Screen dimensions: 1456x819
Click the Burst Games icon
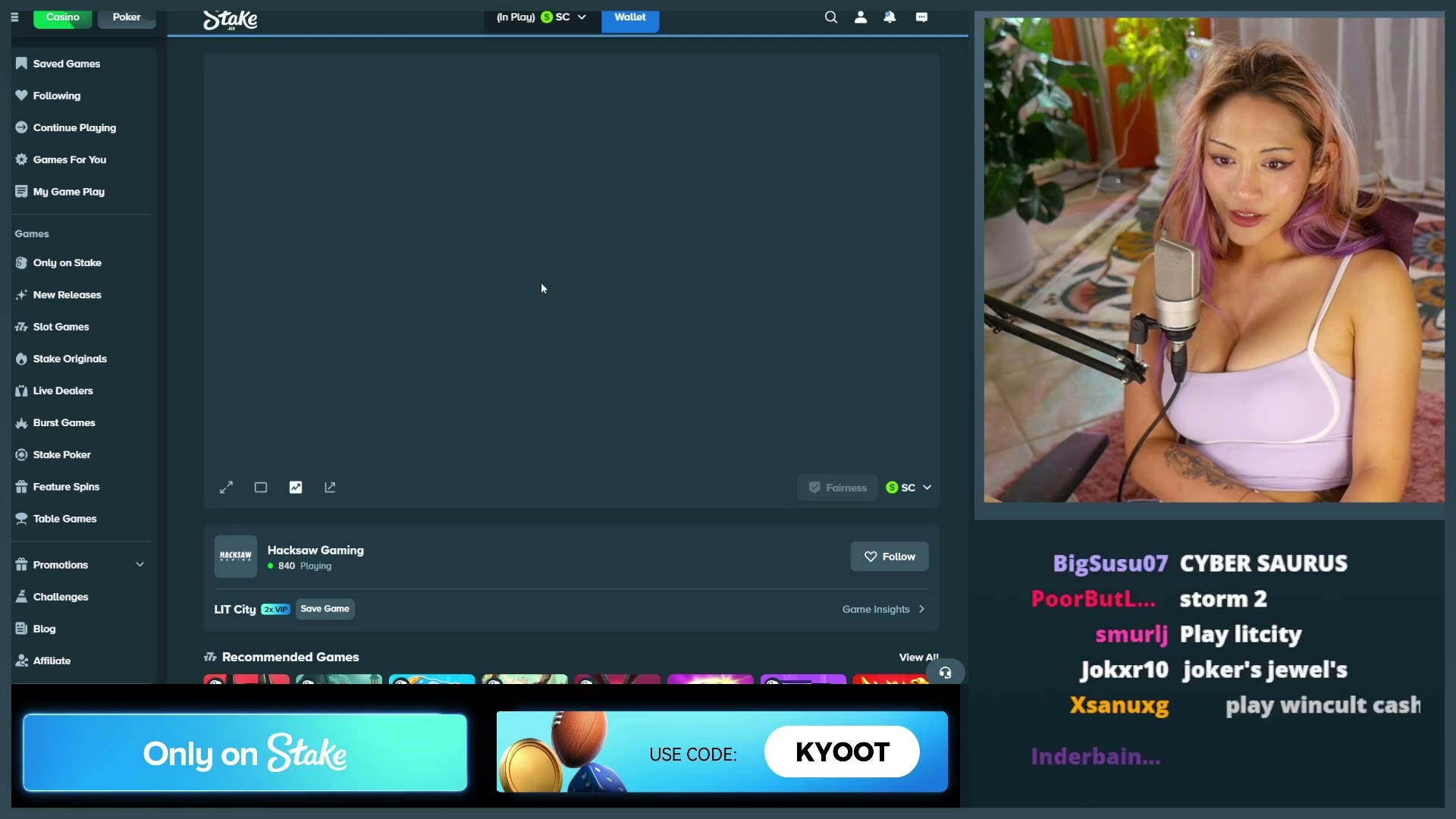21,422
